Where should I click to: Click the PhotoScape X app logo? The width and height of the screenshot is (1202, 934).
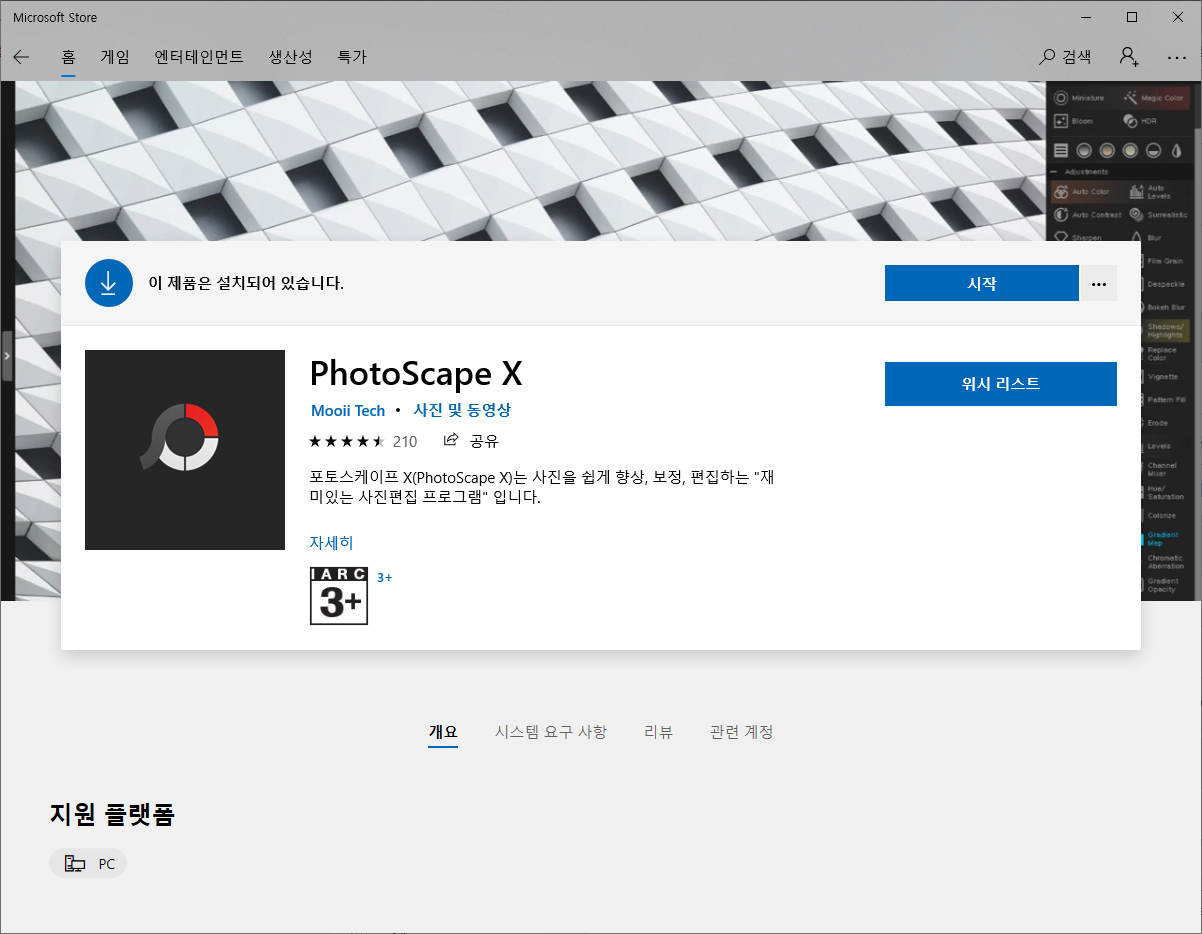click(x=185, y=450)
